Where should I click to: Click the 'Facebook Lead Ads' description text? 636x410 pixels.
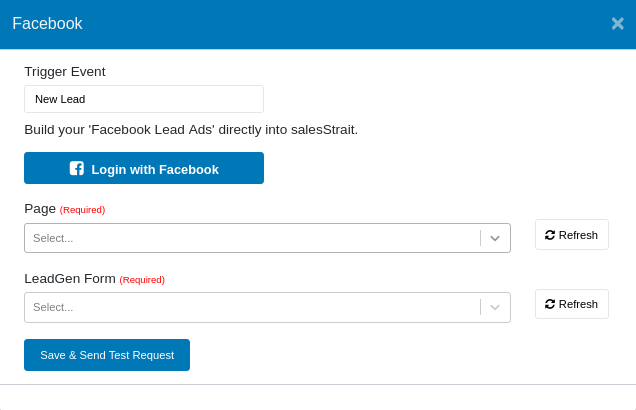point(191,129)
